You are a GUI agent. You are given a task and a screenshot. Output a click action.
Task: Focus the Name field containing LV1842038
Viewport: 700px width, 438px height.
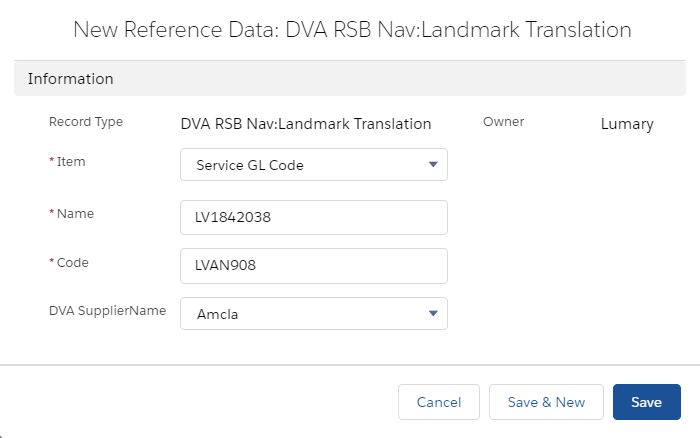click(314, 217)
